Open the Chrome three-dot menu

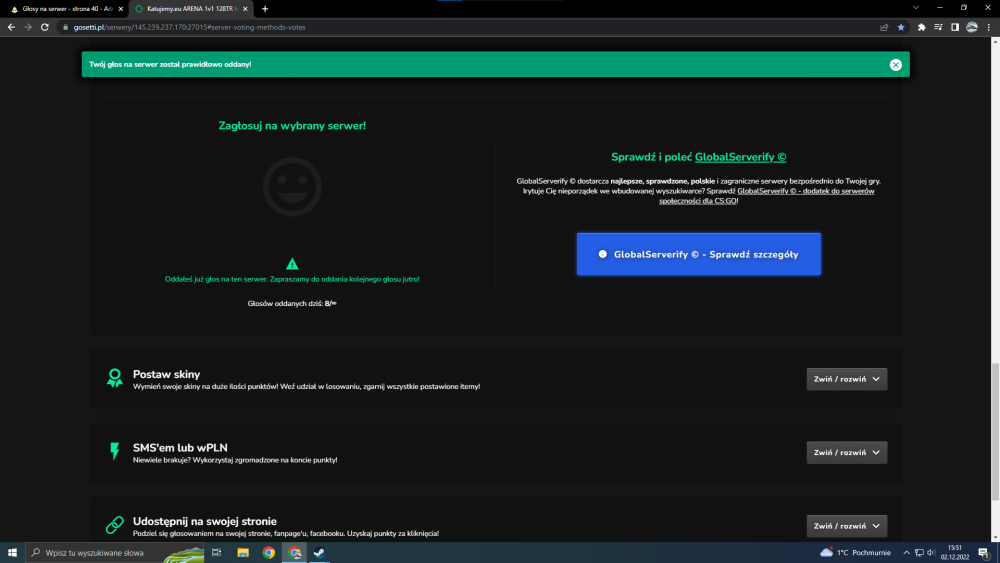pos(989,27)
